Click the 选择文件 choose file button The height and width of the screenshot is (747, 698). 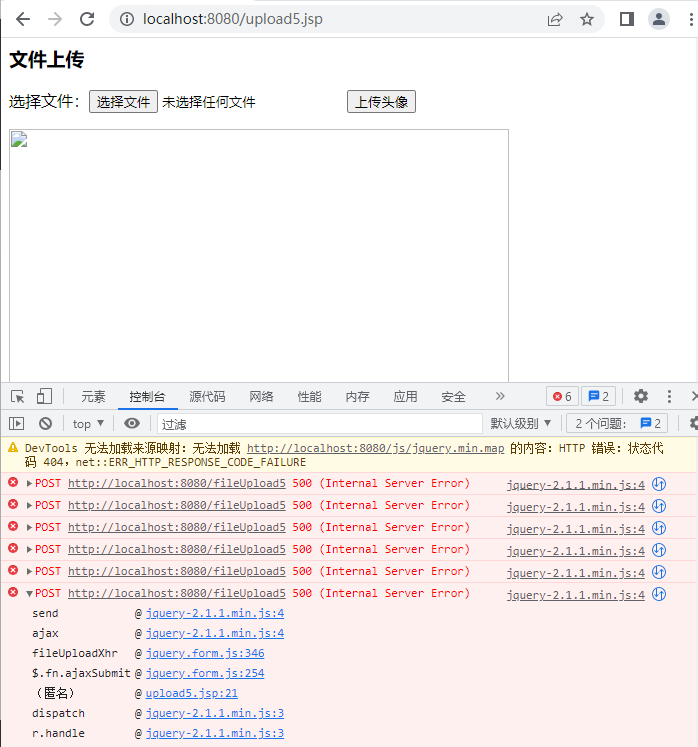click(123, 101)
